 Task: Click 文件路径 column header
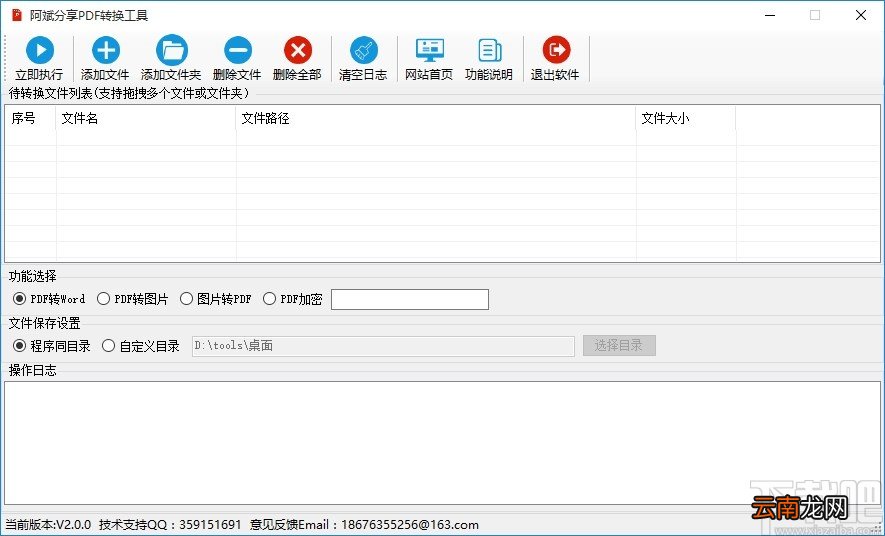[436, 118]
